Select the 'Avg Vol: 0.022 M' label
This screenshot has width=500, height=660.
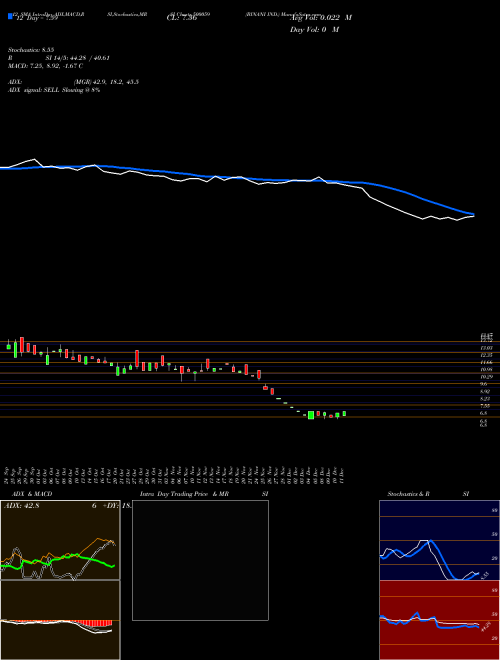pyautogui.click(x=320, y=18)
